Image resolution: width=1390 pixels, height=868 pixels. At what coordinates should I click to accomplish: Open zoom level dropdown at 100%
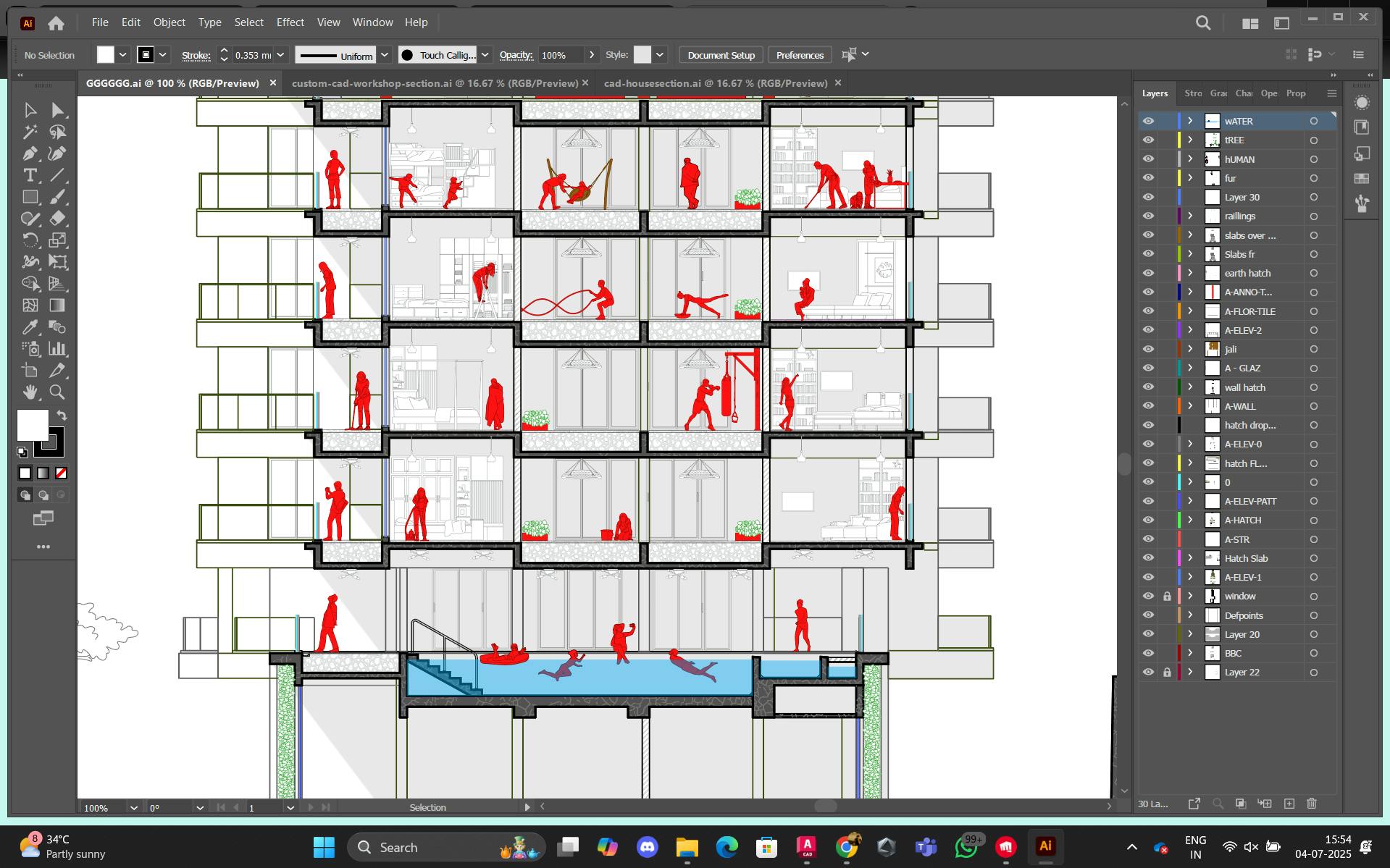point(133,807)
